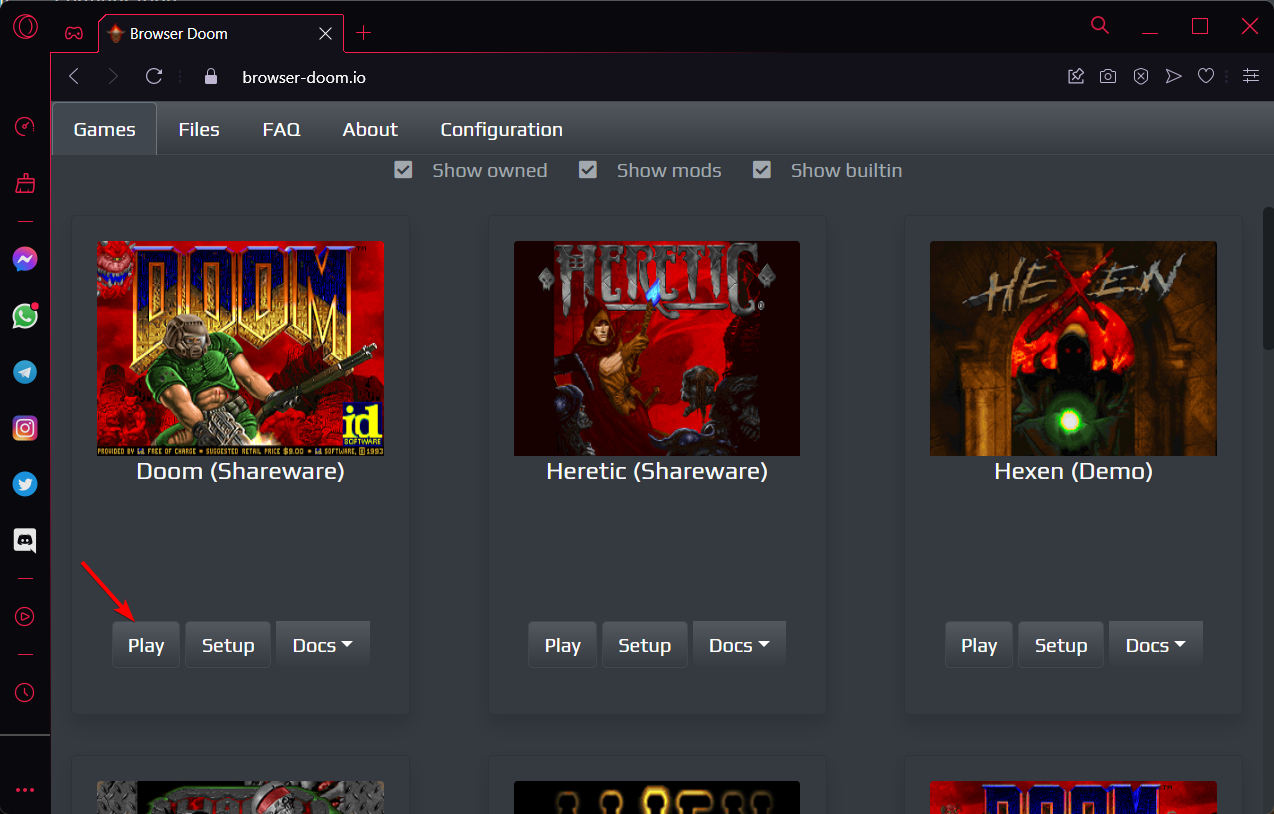Image resolution: width=1274 pixels, height=814 pixels.
Task: Open Telegram in the sidebar
Action: (25, 372)
